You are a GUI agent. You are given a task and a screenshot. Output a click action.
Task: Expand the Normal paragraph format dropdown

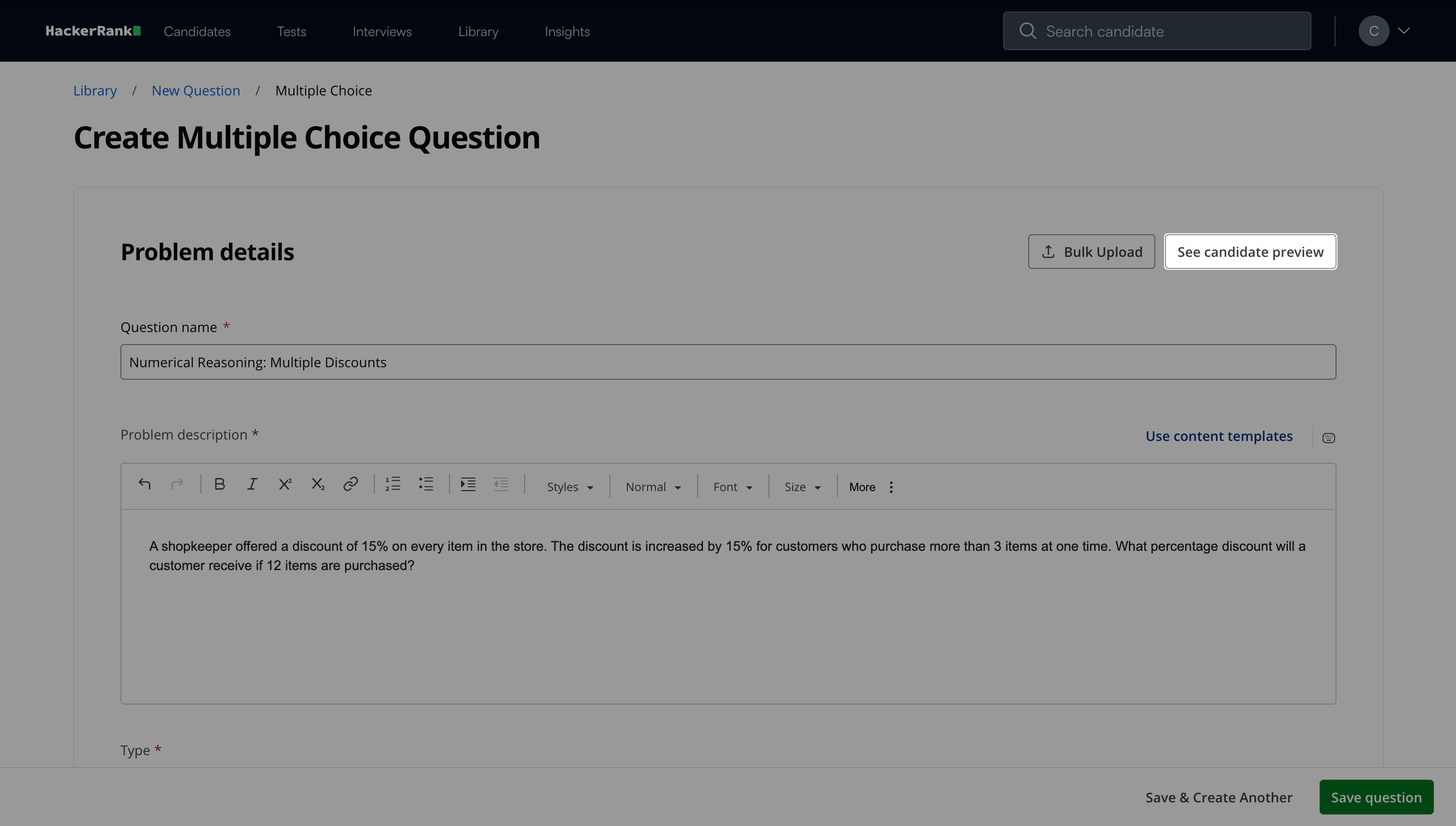tap(653, 487)
